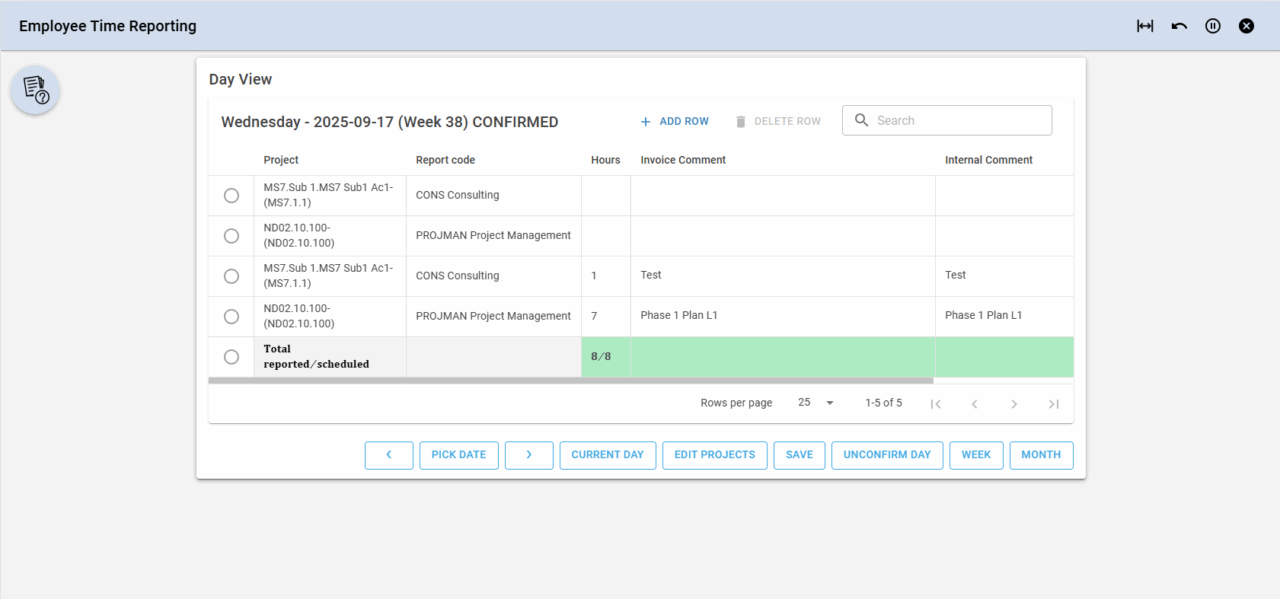The height and width of the screenshot is (599, 1280).
Task: Open the Rows per page dropdown
Action: [816, 403]
